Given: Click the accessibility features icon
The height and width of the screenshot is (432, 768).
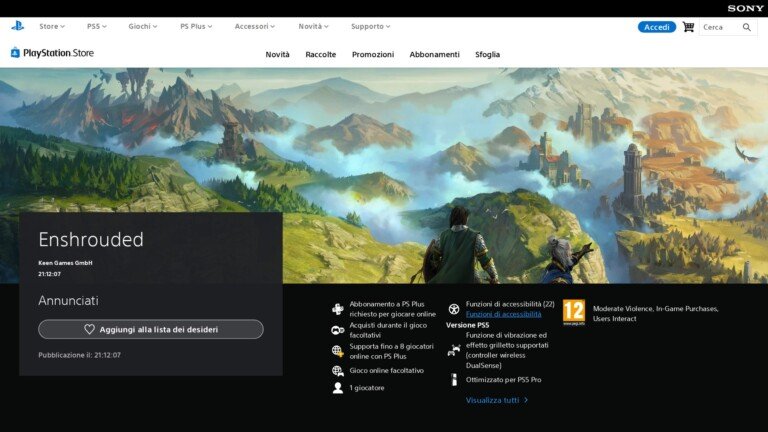Looking at the screenshot, I should click(454, 309).
